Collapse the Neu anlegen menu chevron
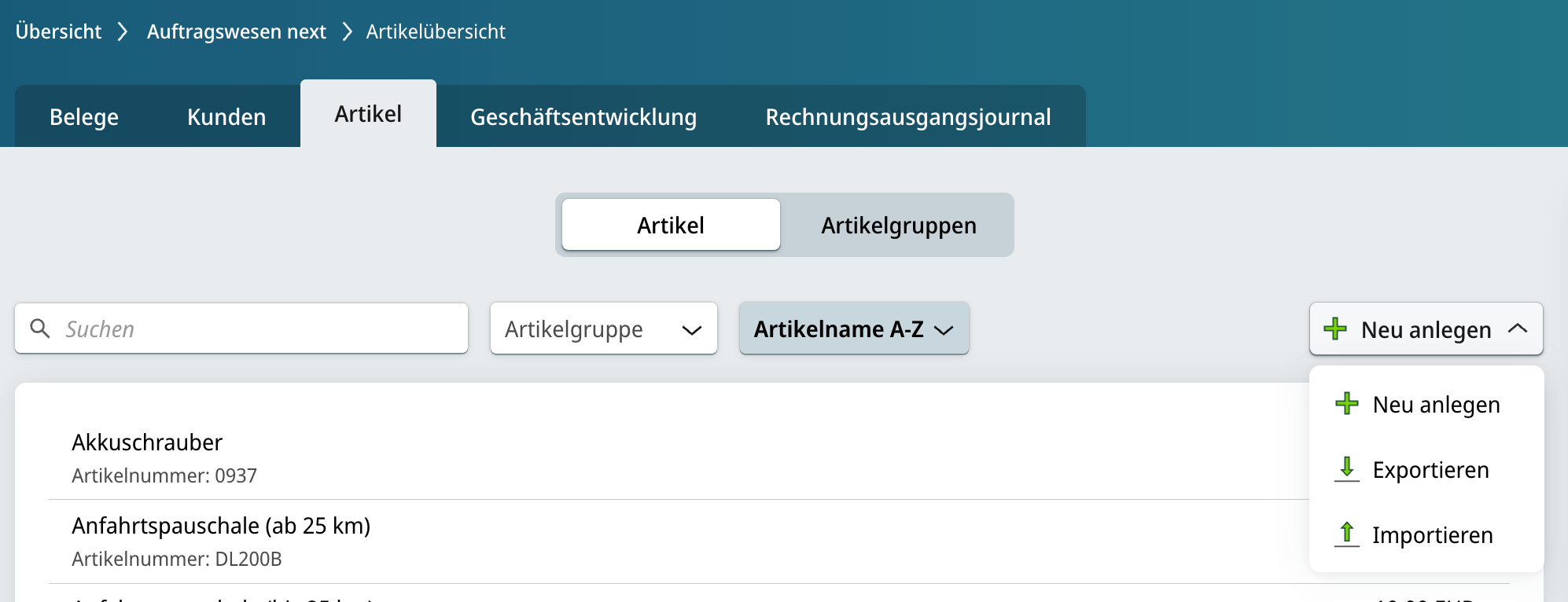 (x=1518, y=329)
